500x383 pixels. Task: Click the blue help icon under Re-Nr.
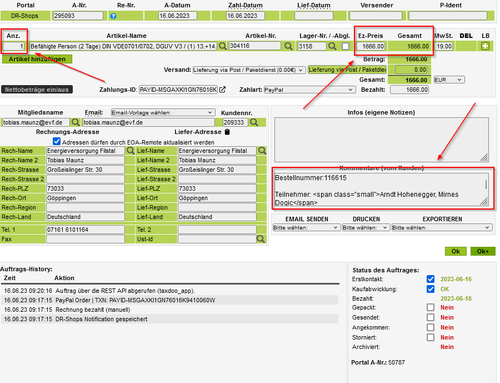(113, 16)
